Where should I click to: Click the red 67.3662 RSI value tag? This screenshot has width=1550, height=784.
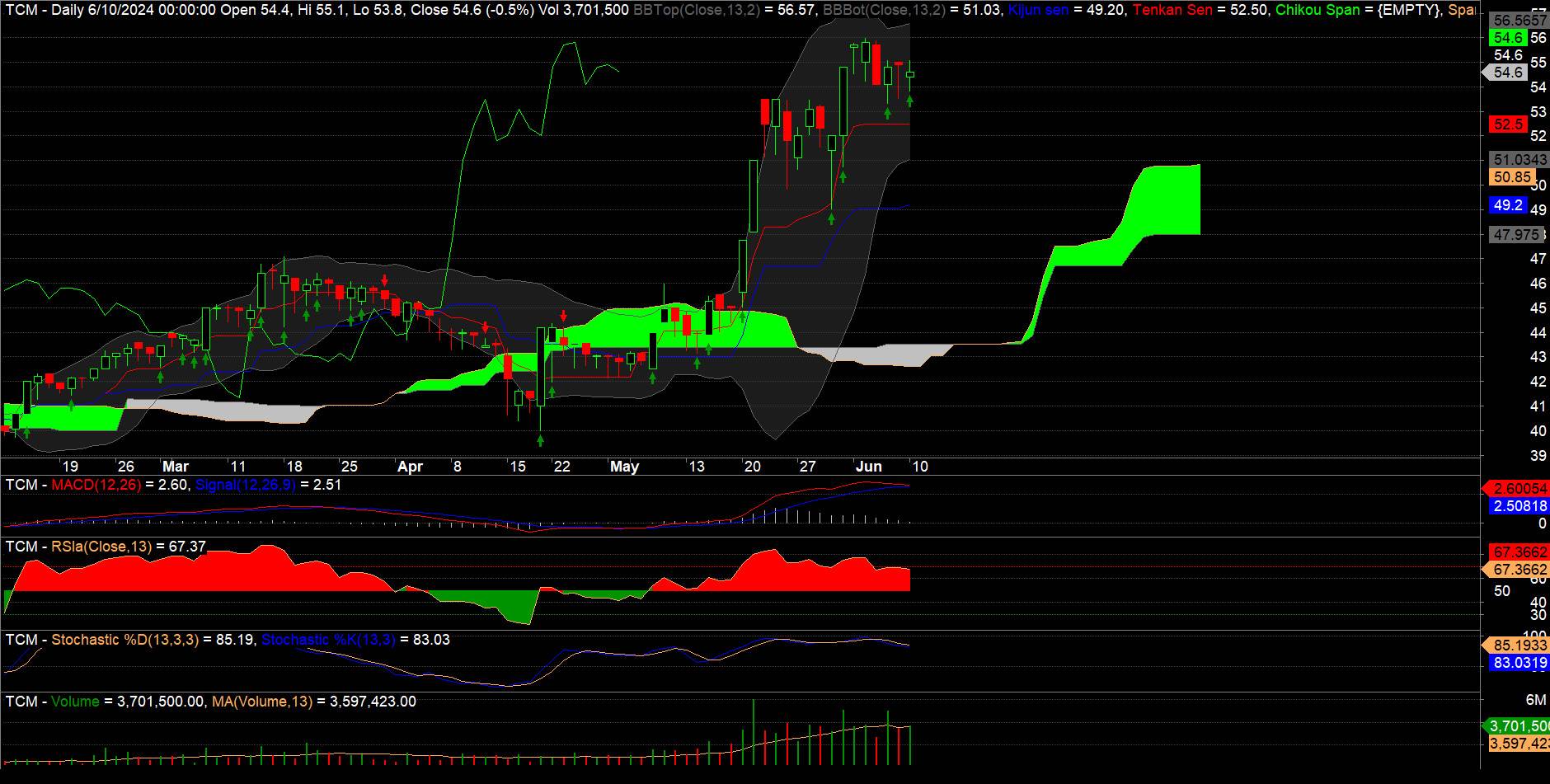click(x=1519, y=552)
